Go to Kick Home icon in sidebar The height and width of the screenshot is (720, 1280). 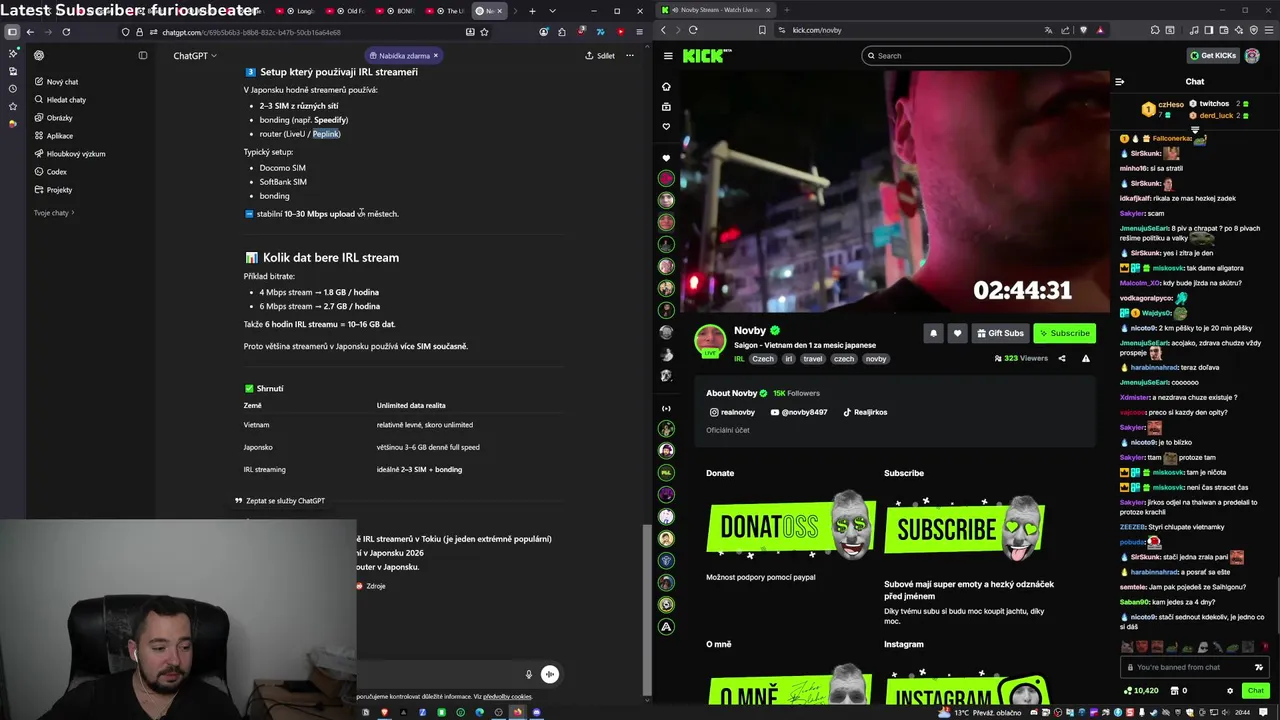(x=666, y=87)
